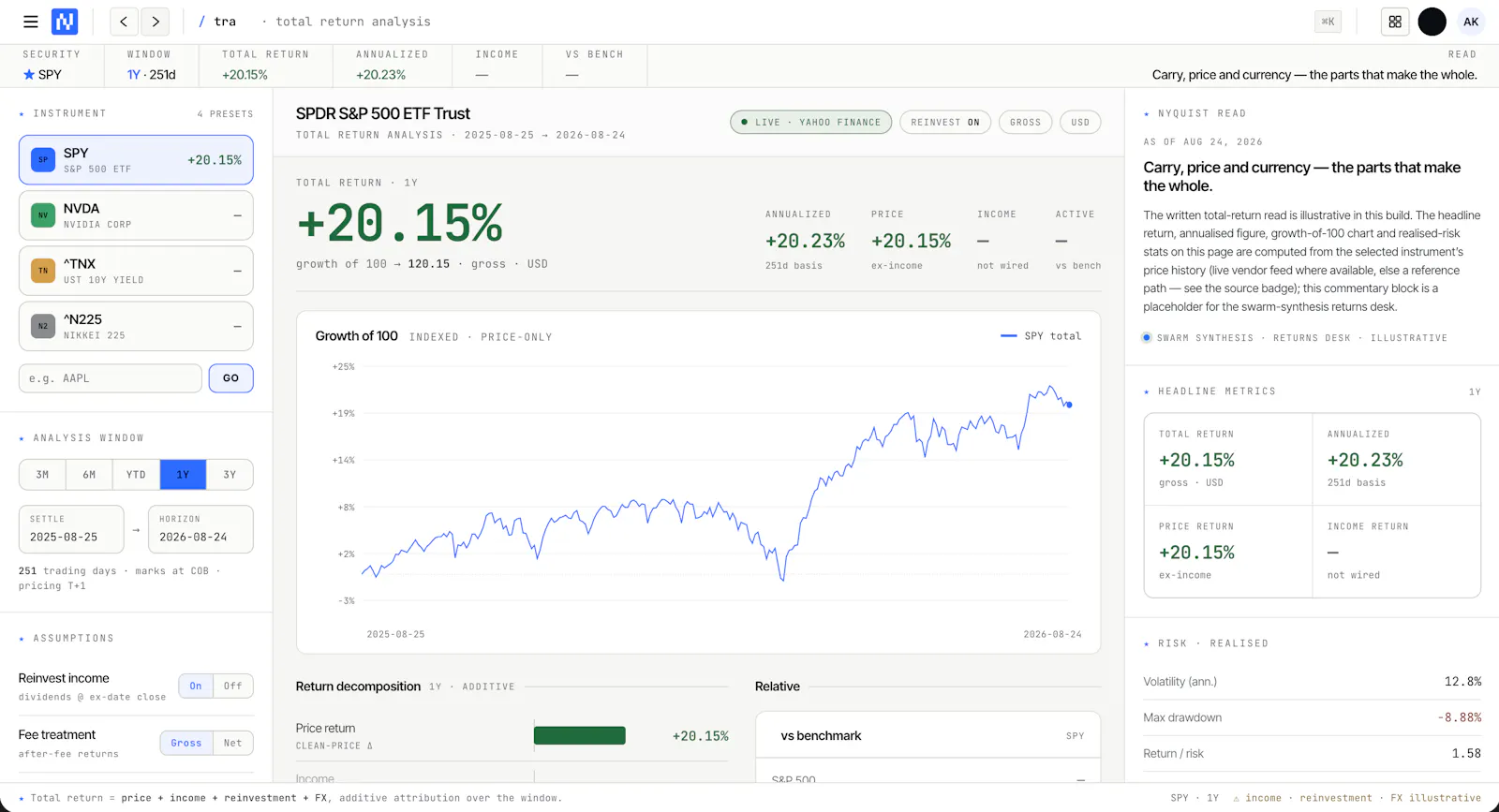The image size is (1499, 812).
Task: Click the black circle avatar
Action: tap(1432, 22)
